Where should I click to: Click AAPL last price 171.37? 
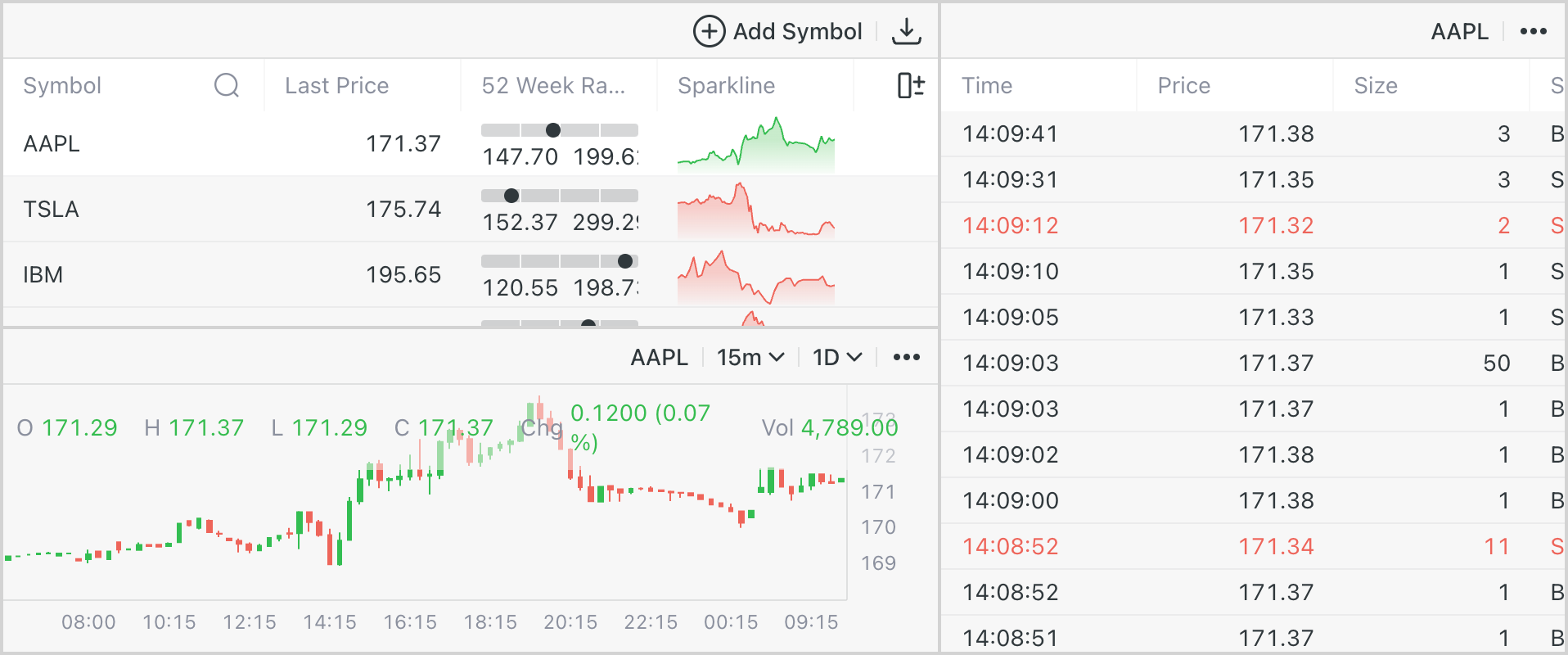(x=403, y=143)
